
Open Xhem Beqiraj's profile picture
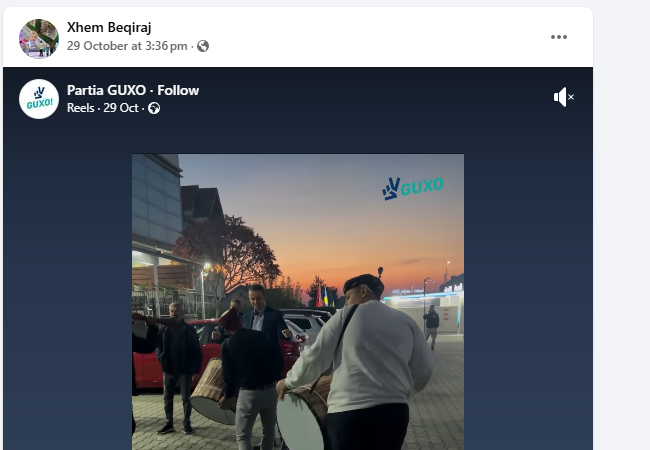tap(39, 39)
